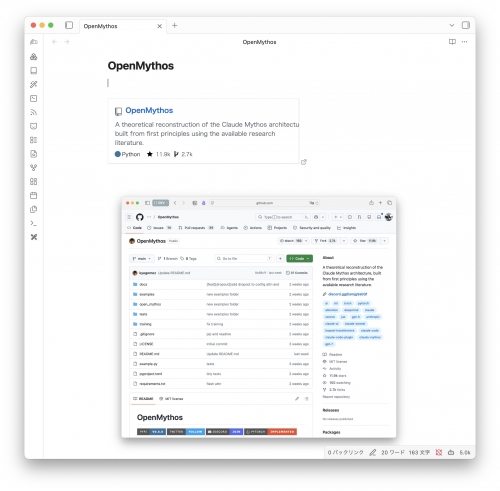The height and width of the screenshot is (491, 500).
Task: Open the fork-shaped graph ribbon icon
Action: tap(34, 168)
